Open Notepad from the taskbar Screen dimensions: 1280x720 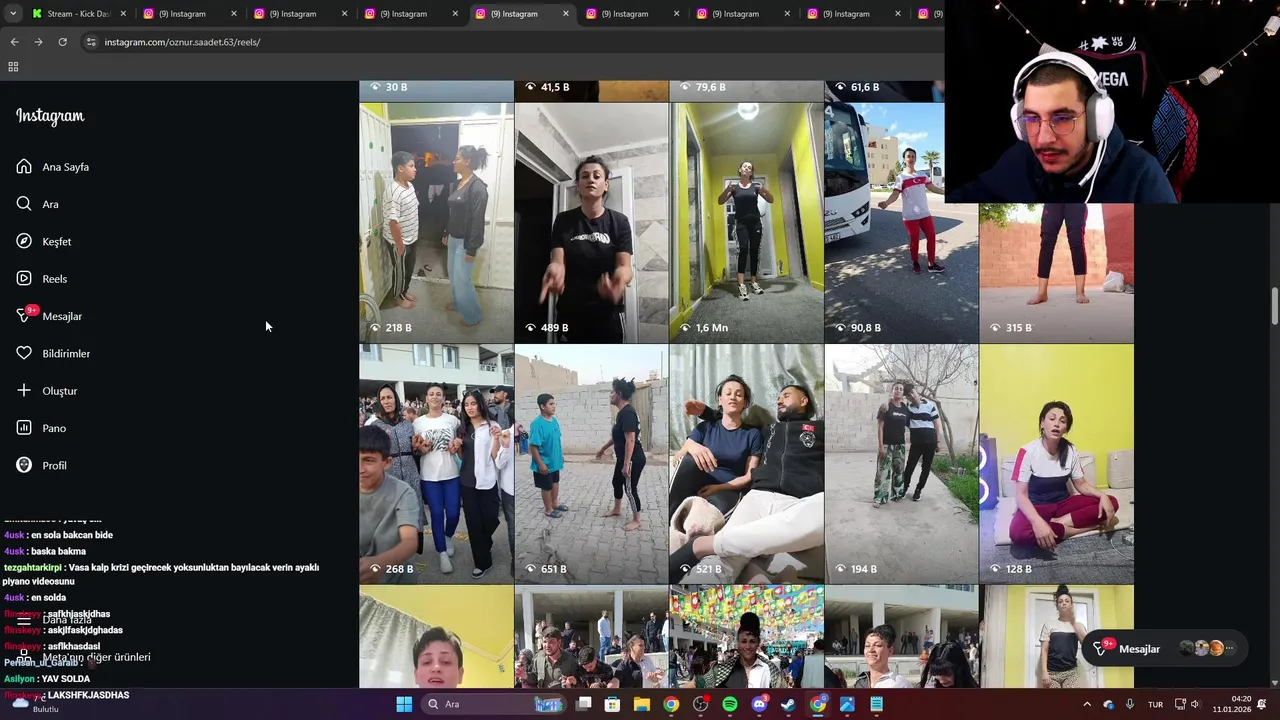click(876, 704)
